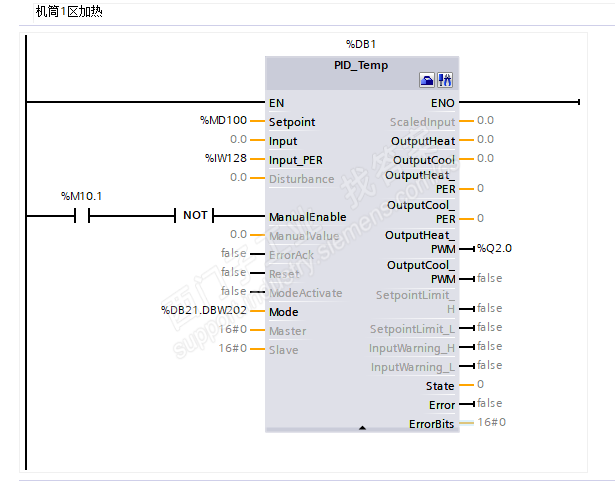This screenshot has height=481, width=615.
Task: Click the 0.0 value at Input
Action: coord(238,139)
